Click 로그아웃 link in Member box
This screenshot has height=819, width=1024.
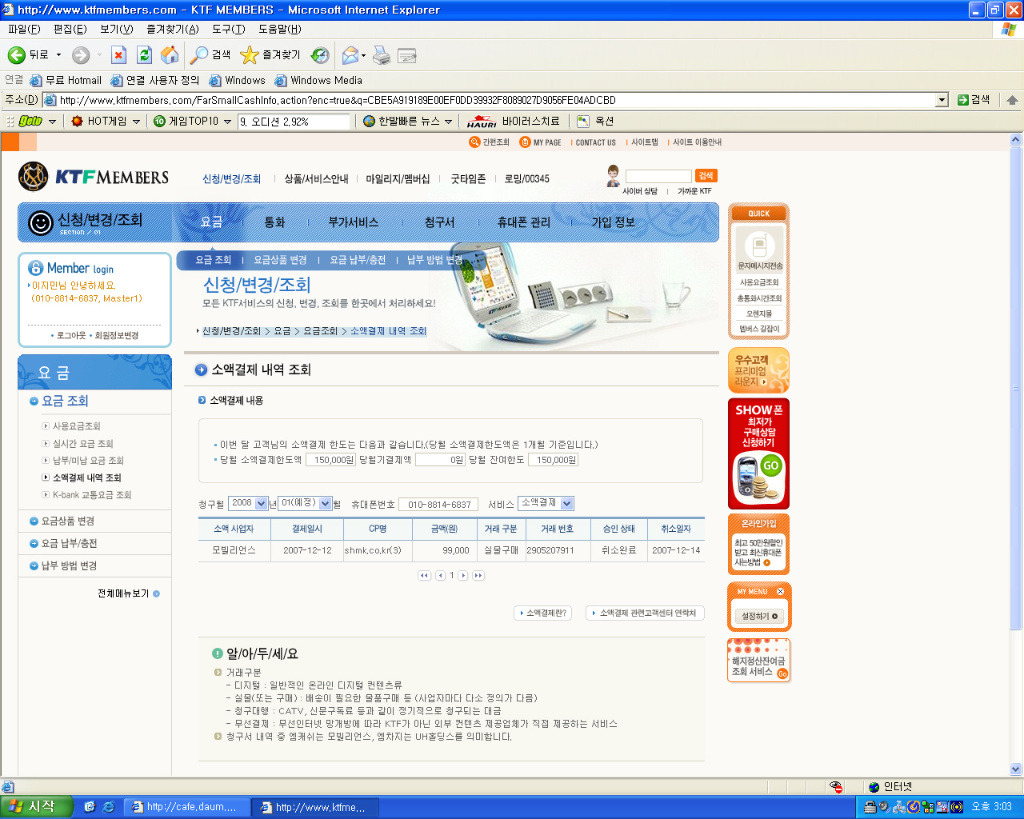tap(71, 335)
